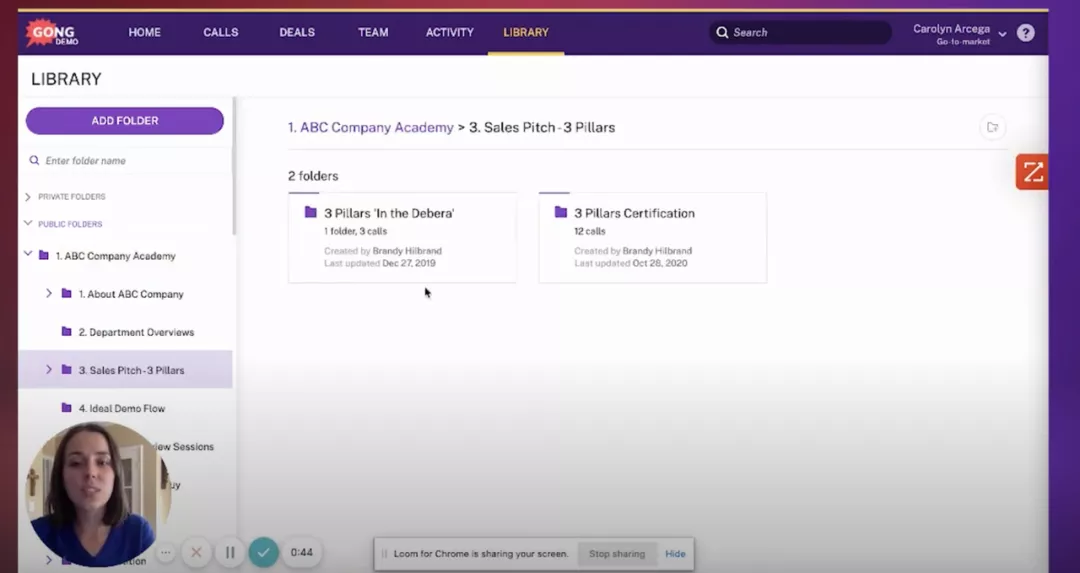
Task: Open 1. About ABC Company folder
Action: click(x=131, y=294)
